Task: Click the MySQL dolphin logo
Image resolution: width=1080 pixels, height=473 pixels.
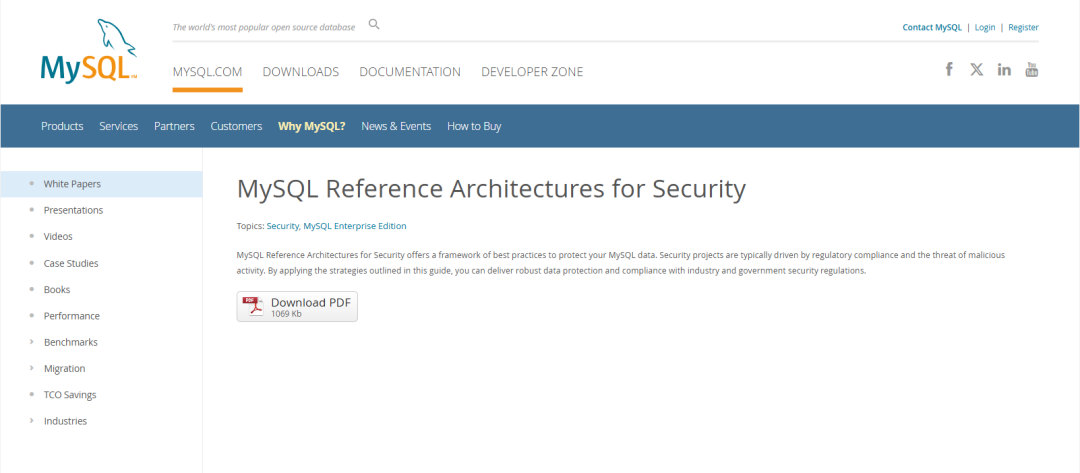Action: point(90,50)
